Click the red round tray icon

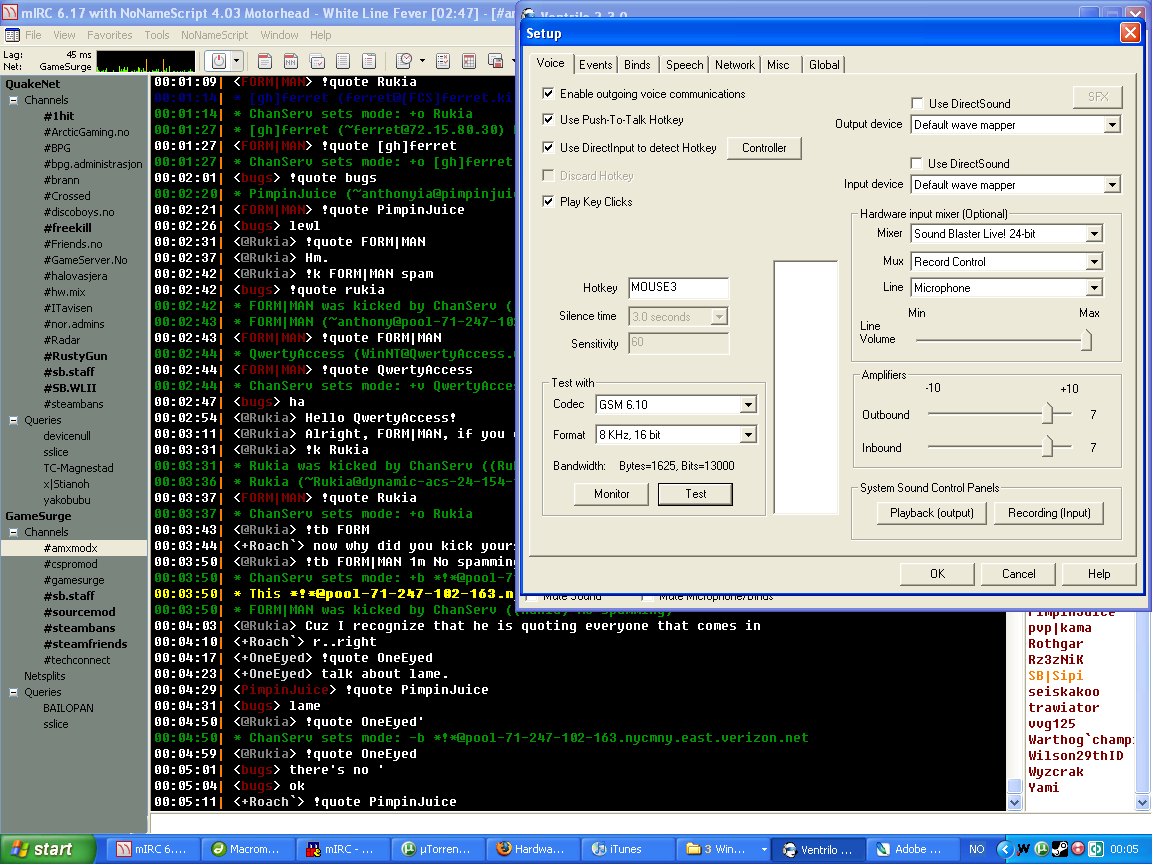[1078, 849]
